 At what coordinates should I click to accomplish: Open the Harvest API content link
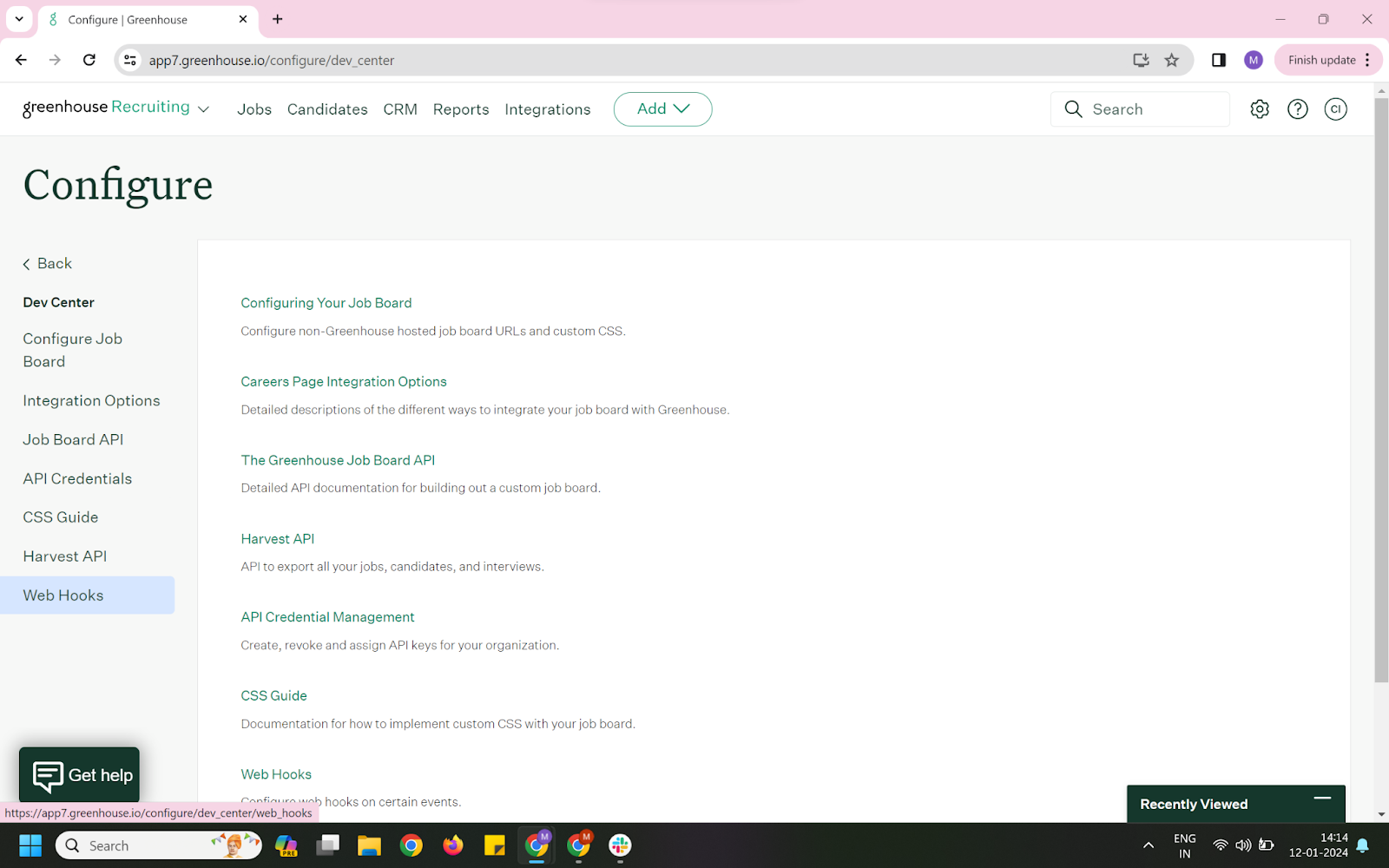[x=278, y=539]
